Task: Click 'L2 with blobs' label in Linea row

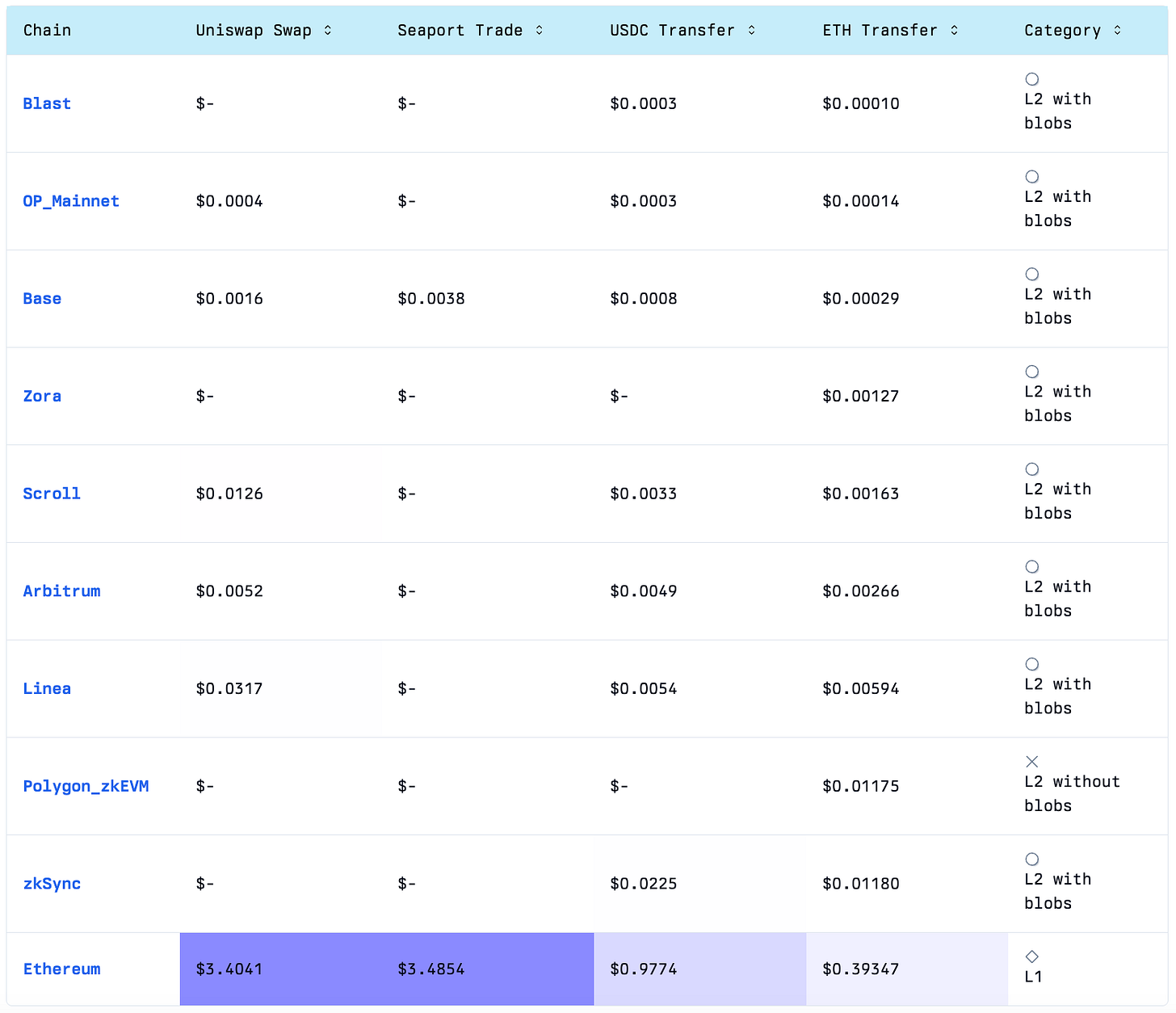Action: coord(1058,696)
